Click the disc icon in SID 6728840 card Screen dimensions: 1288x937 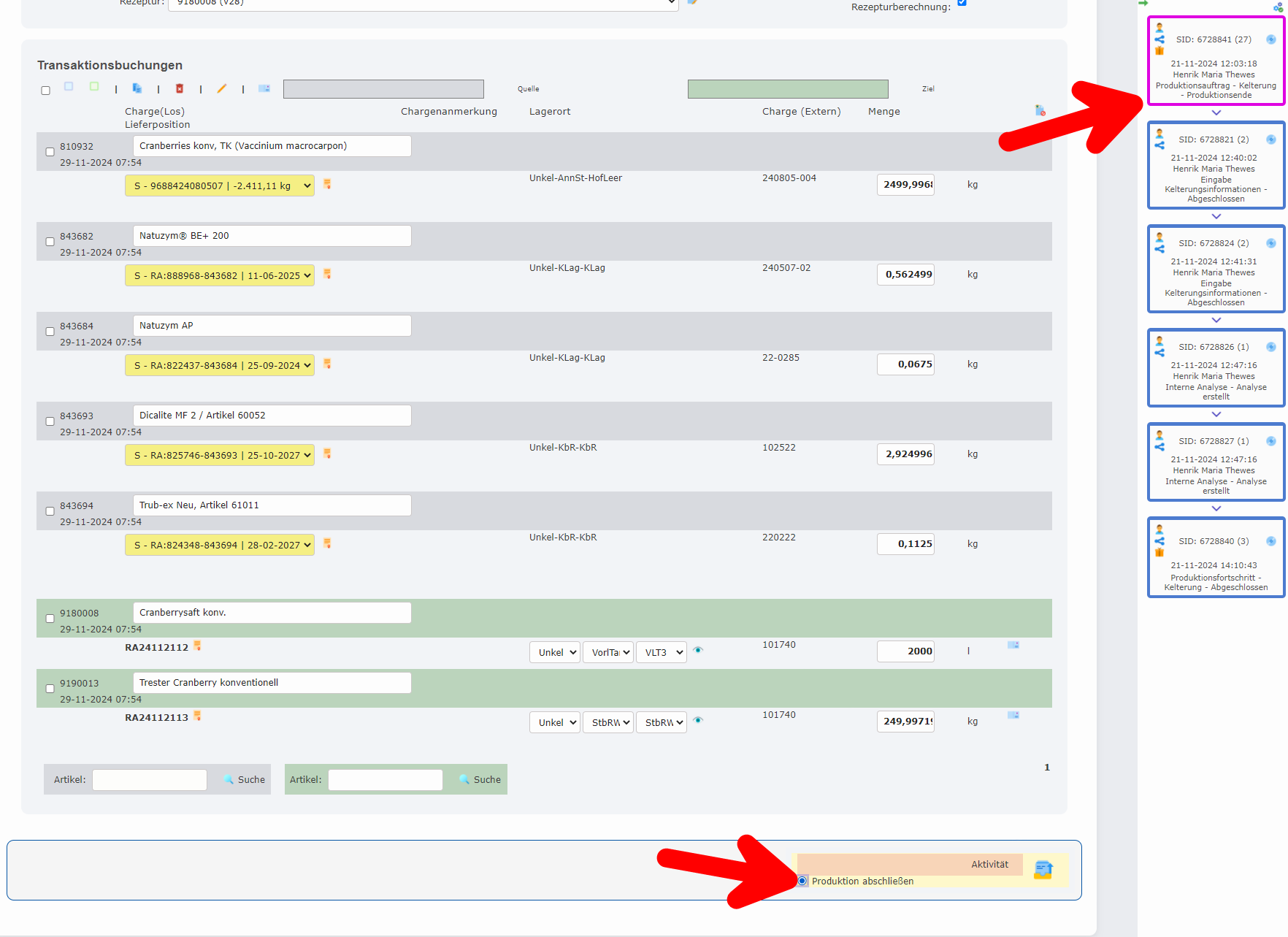point(1270,541)
